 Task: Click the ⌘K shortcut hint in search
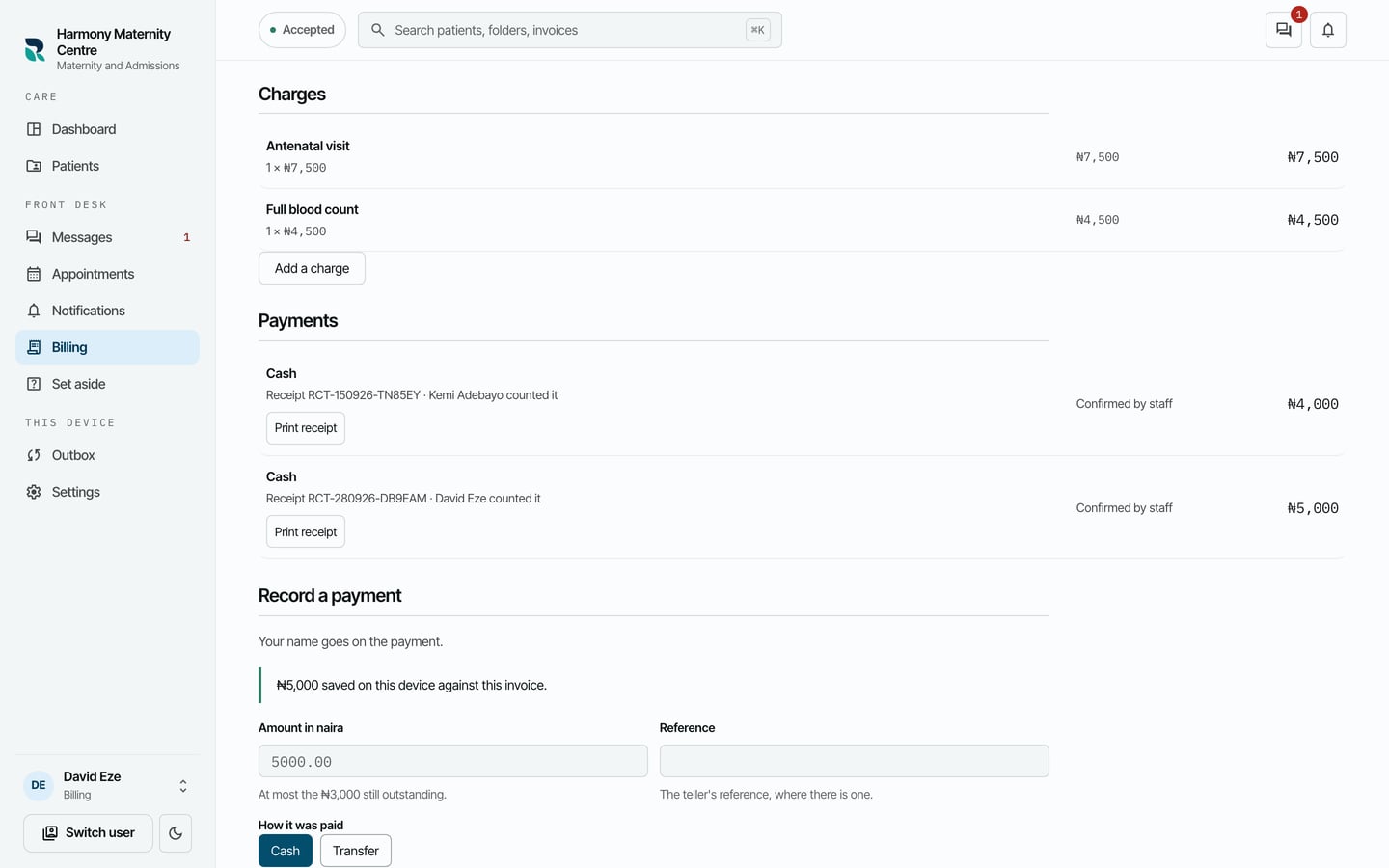758,30
